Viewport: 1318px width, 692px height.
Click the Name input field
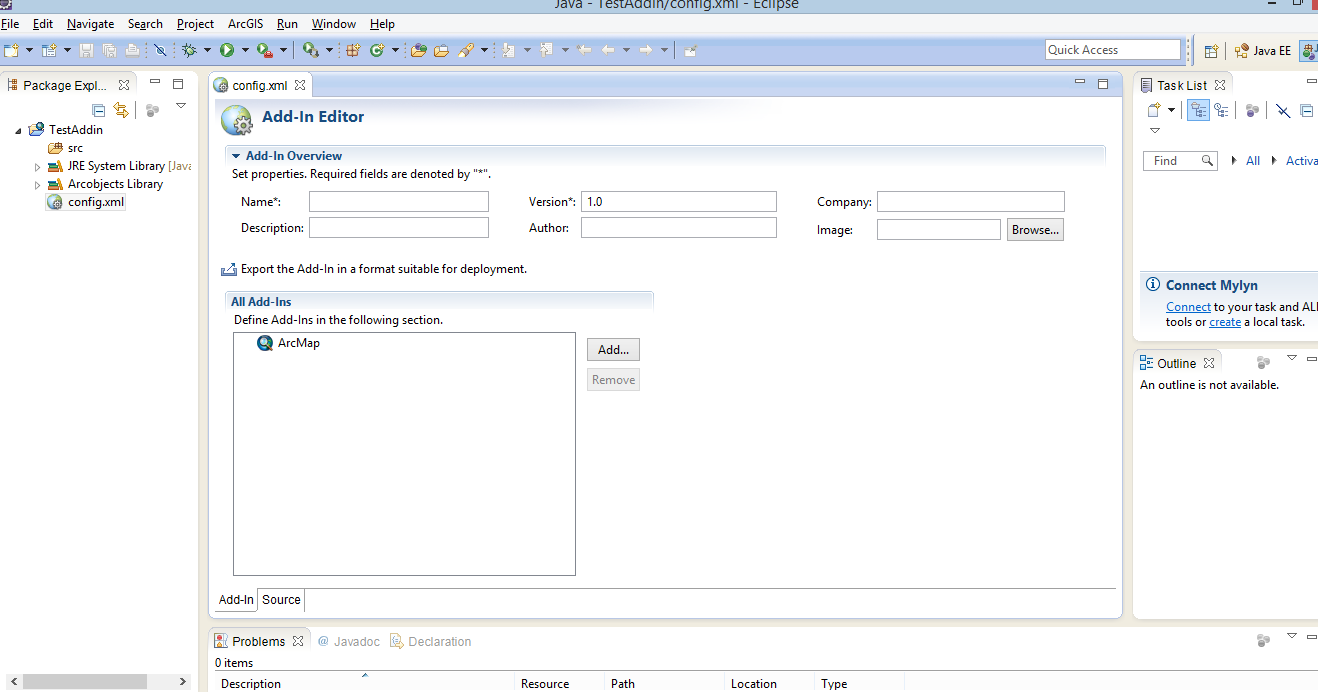pos(398,202)
